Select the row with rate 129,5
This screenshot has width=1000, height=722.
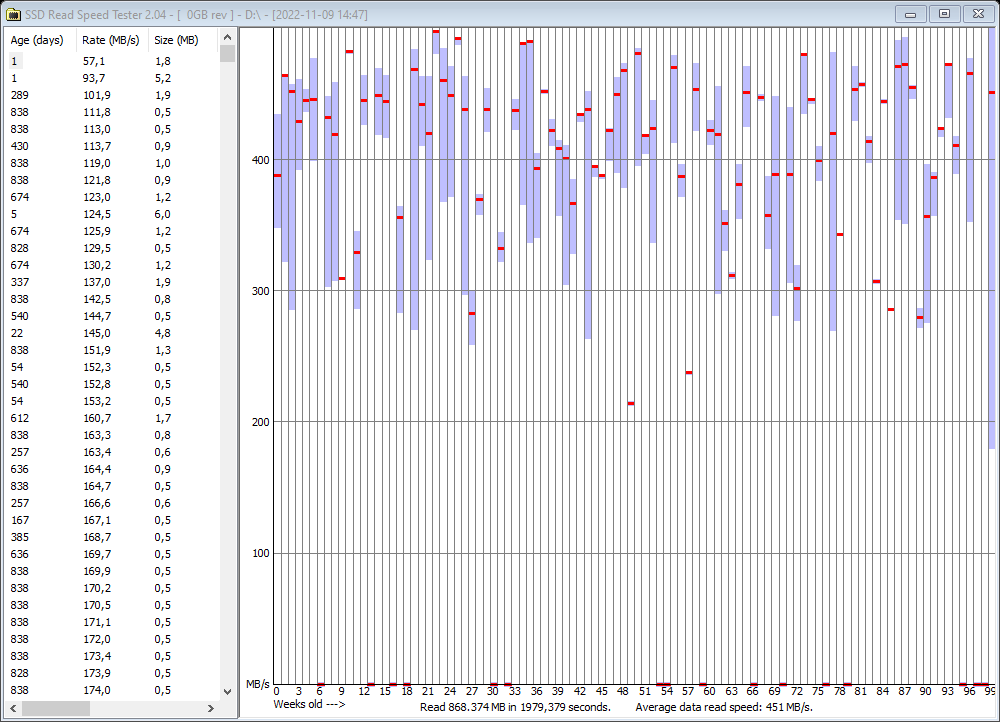point(112,248)
